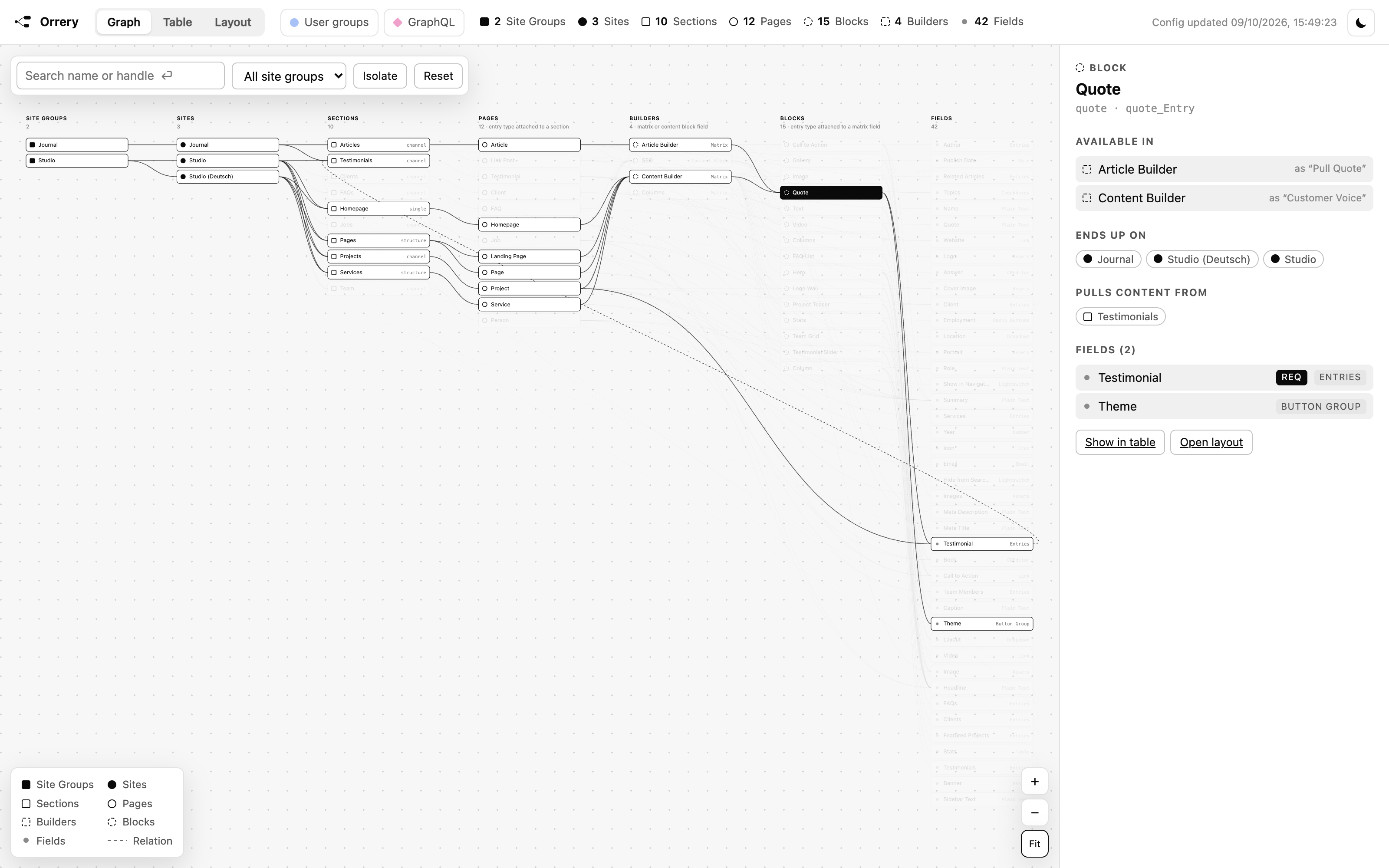
Task: Select the Quote block node
Action: click(831, 192)
